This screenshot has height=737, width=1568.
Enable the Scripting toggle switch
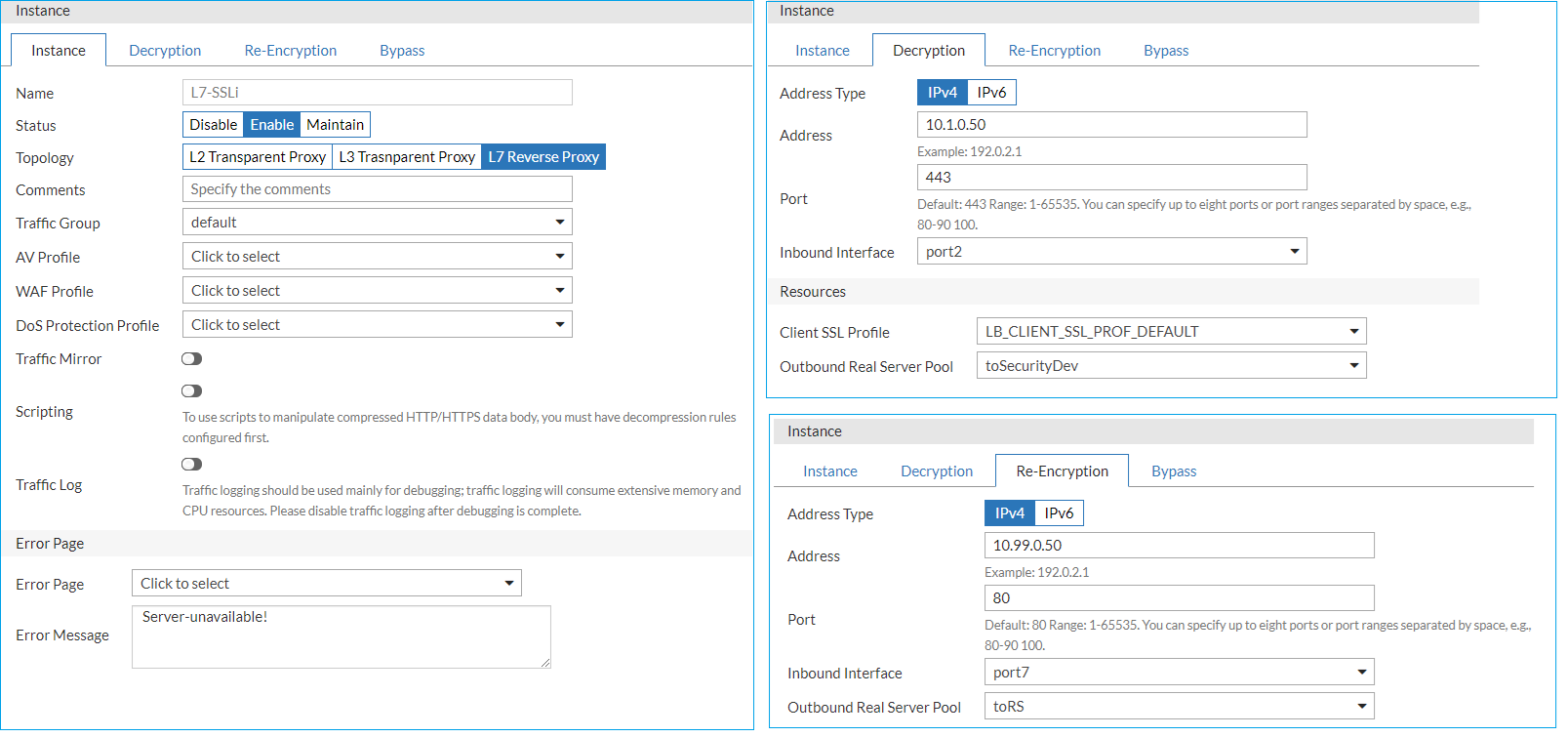pos(191,391)
